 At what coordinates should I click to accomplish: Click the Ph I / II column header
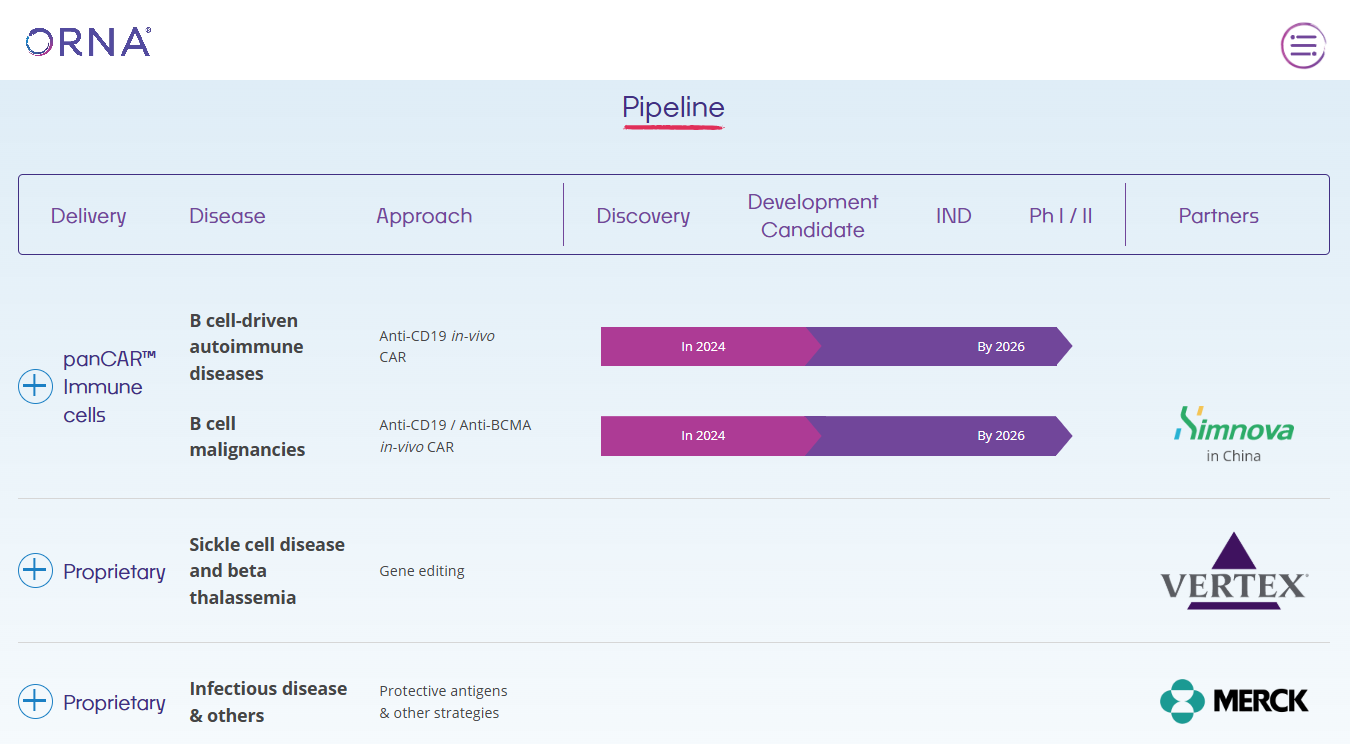pyautogui.click(x=1060, y=216)
